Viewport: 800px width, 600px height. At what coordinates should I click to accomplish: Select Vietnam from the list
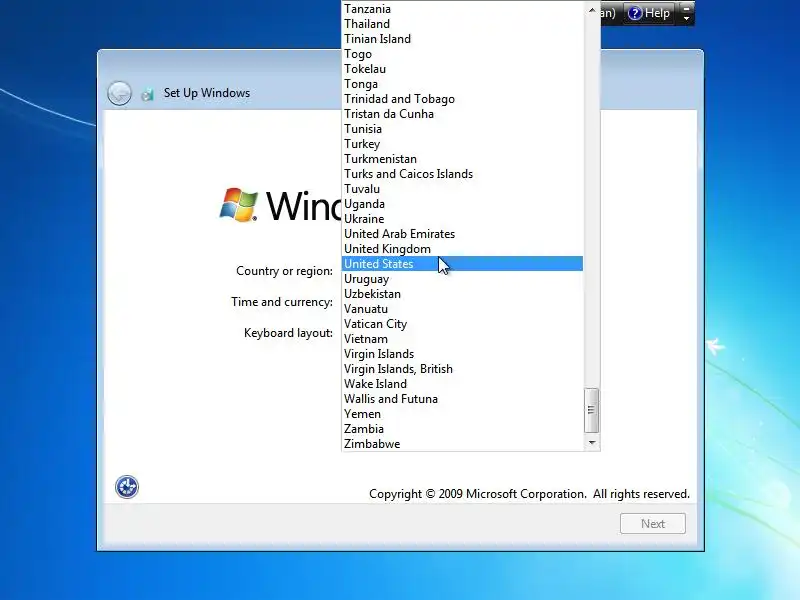coord(462,339)
